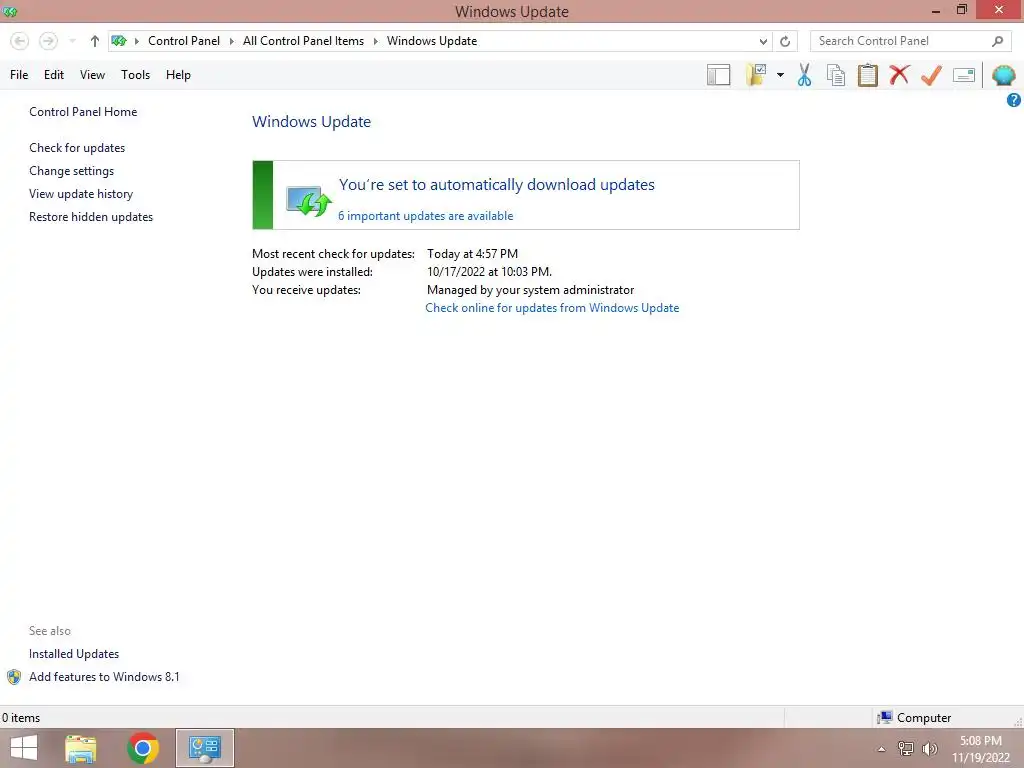The height and width of the screenshot is (768, 1024).
Task: Expand arrow after All Control Panel Items
Action: click(x=376, y=41)
